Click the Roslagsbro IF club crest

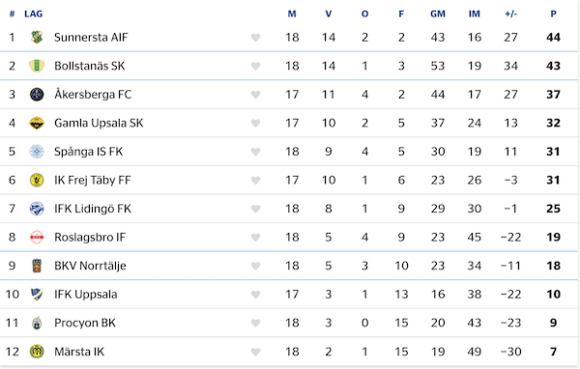(37, 237)
